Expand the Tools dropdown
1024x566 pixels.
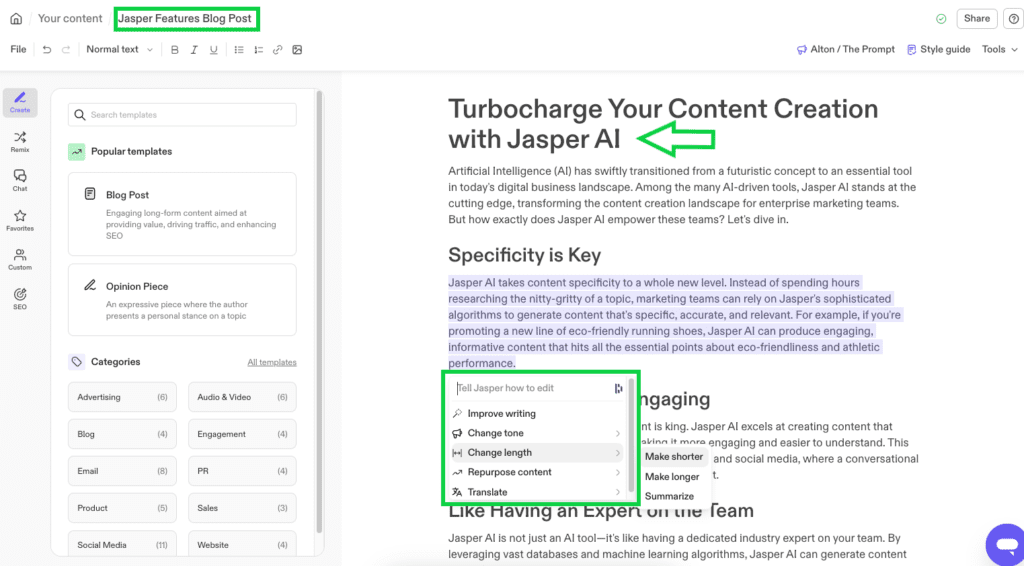1000,50
